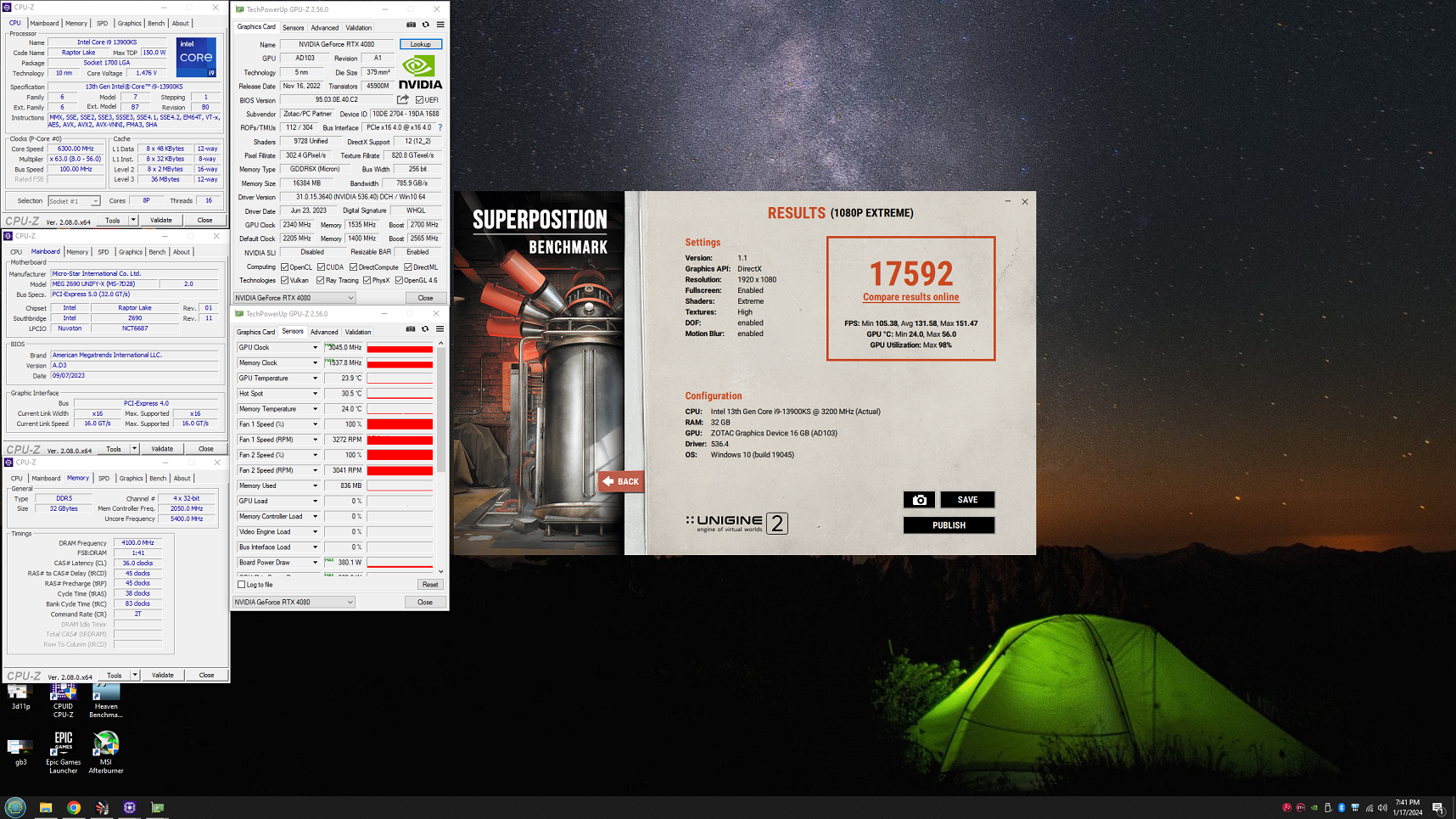Toggle the DirectCompute checkbox
Screen dimensions: 1456x819
[x=353, y=267]
